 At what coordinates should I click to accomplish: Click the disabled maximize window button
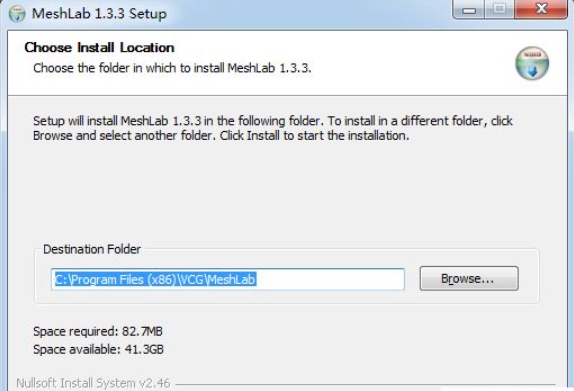click(x=499, y=10)
